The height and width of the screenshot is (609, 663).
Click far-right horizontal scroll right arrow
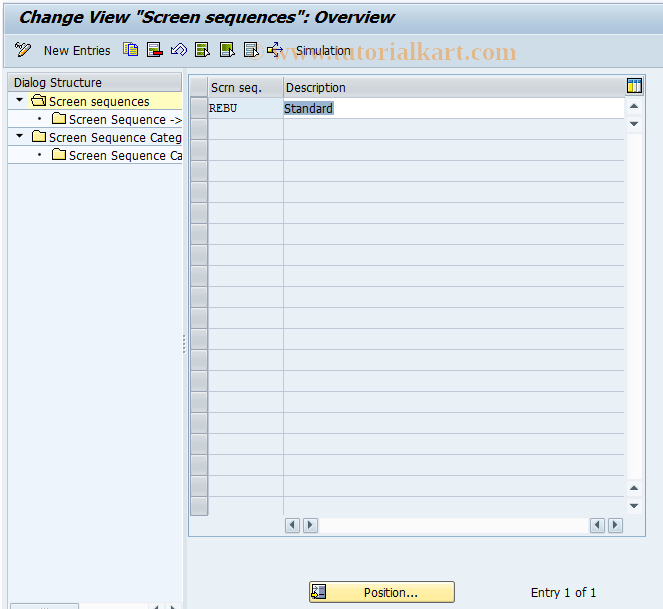tap(615, 525)
